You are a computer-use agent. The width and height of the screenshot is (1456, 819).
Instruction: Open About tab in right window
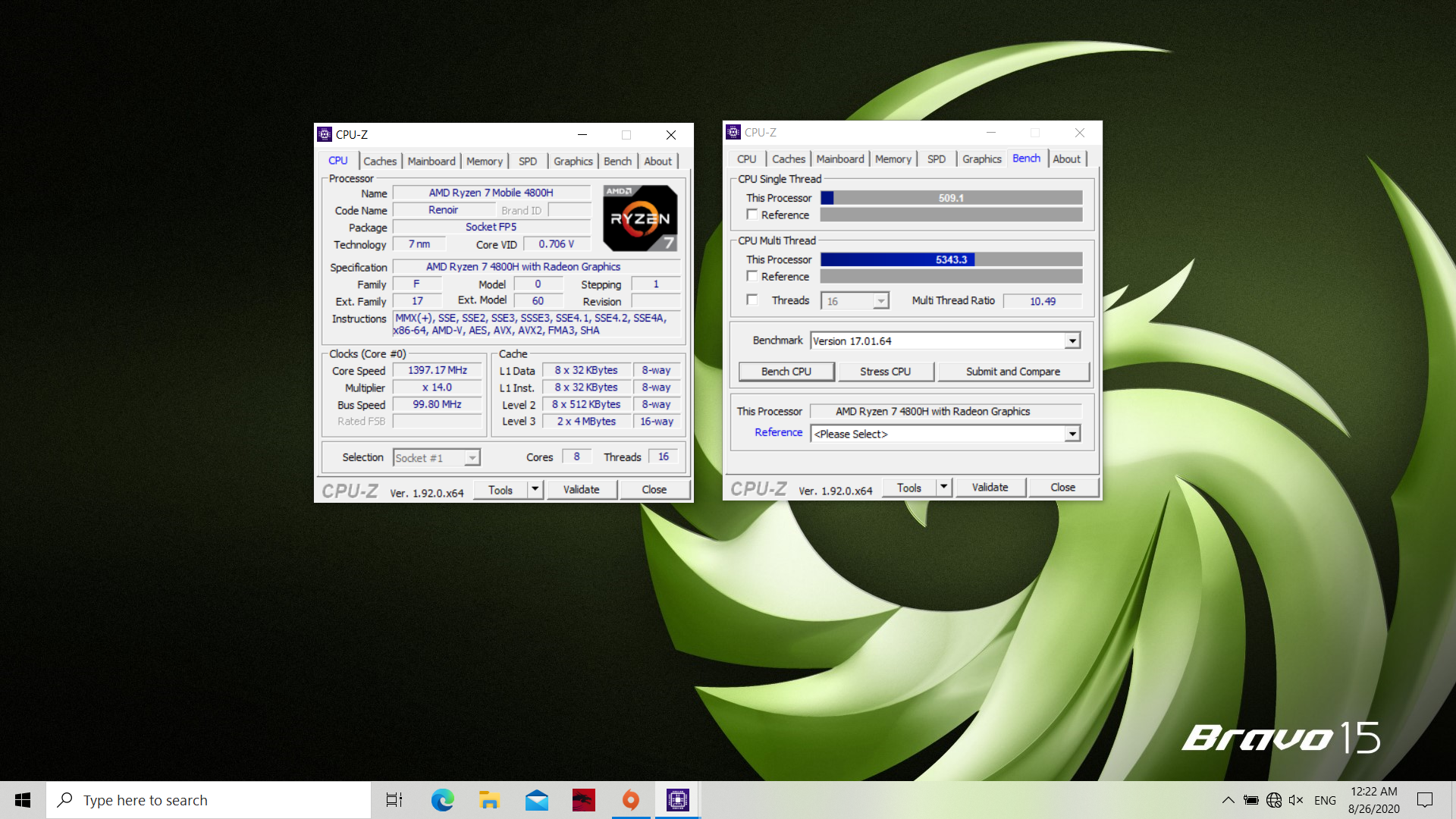click(1067, 158)
